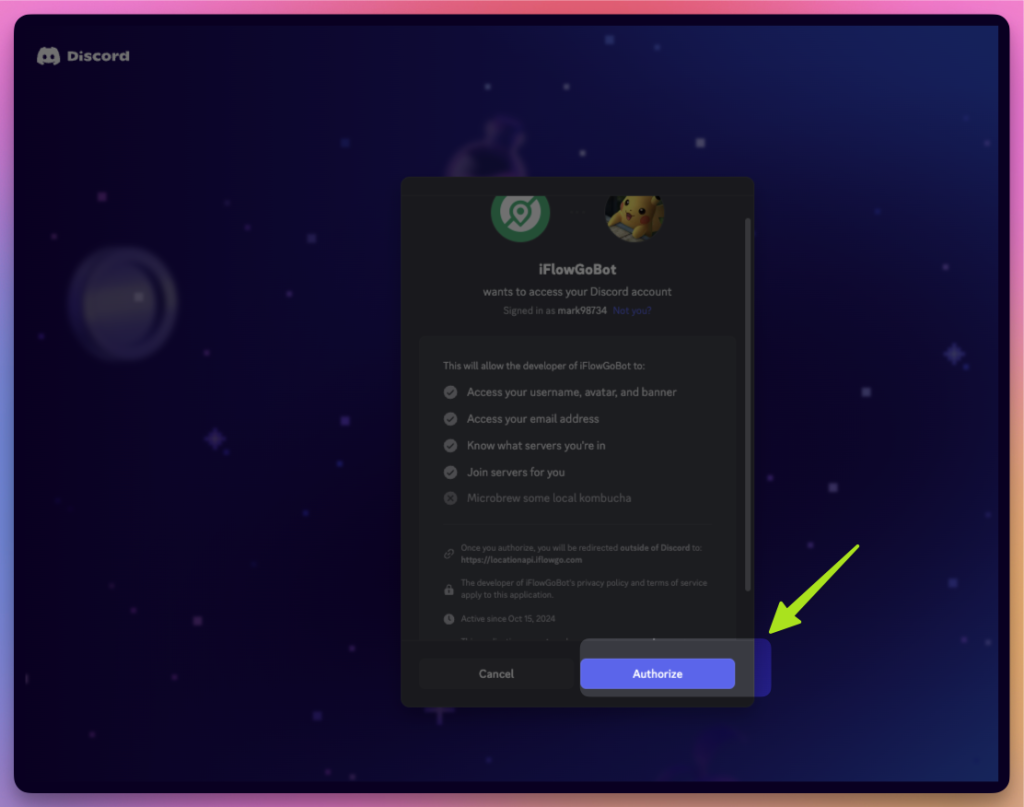The width and height of the screenshot is (1024, 807).
Task: Click the "Discord" wordmark text
Action: pyautogui.click(x=98, y=56)
